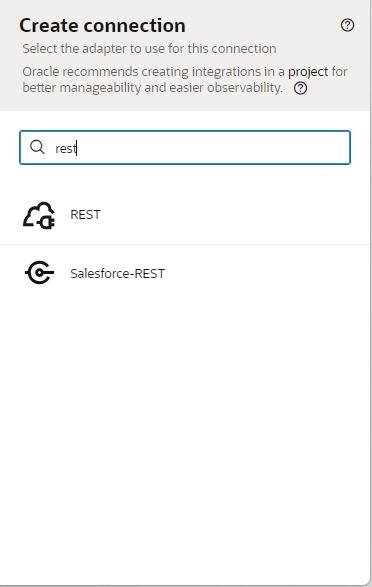Click divider line between the two adapters
Viewport: 372px width, 587px height.
pyautogui.click(x=185, y=245)
